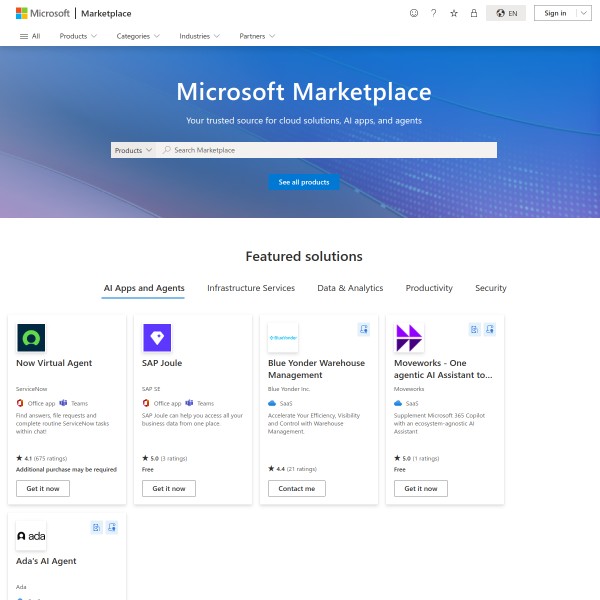Click the first badge icon on Moveworks card

(x=474, y=329)
